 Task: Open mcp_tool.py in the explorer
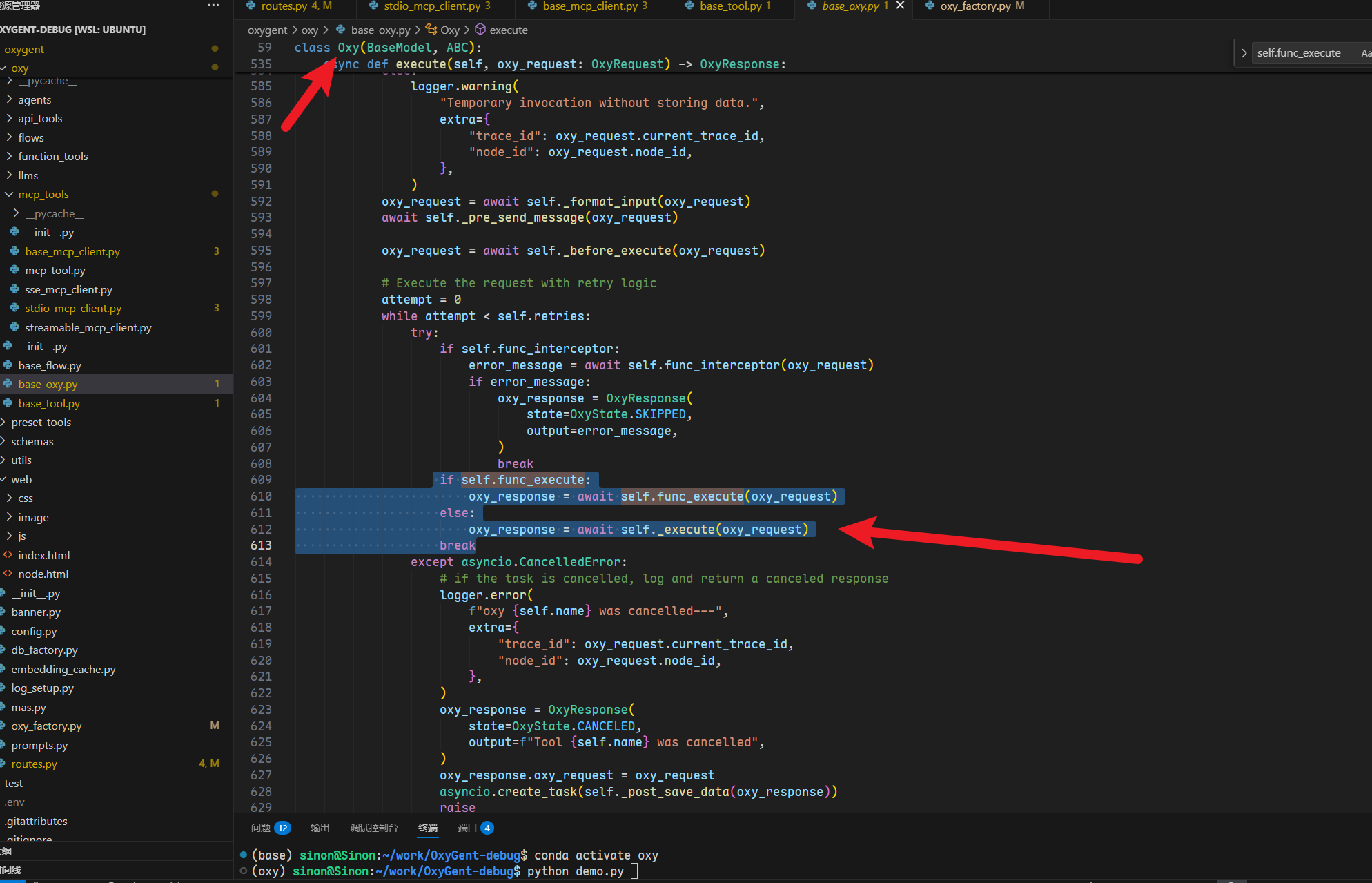pyautogui.click(x=55, y=271)
